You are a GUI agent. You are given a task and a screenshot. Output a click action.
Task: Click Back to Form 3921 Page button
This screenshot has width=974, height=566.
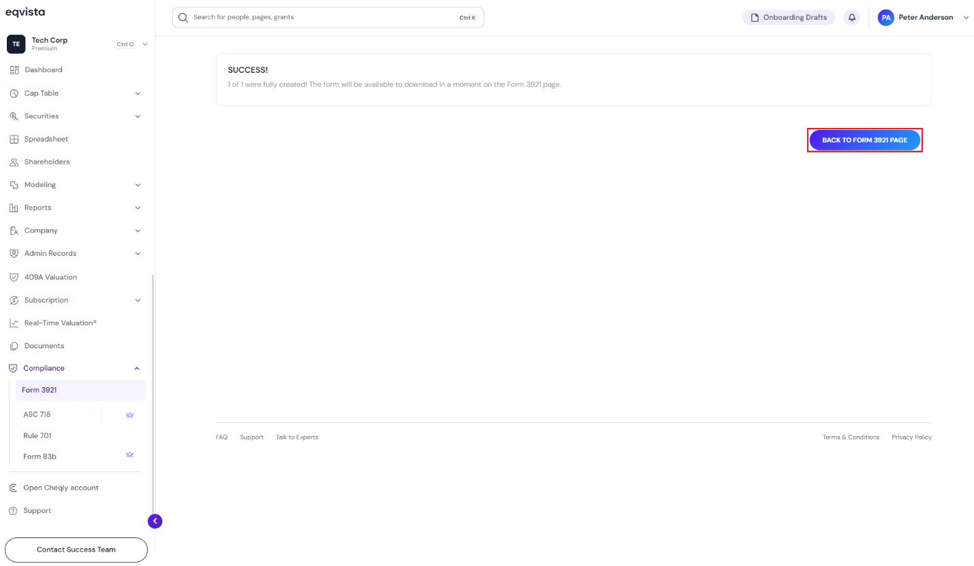865,140
